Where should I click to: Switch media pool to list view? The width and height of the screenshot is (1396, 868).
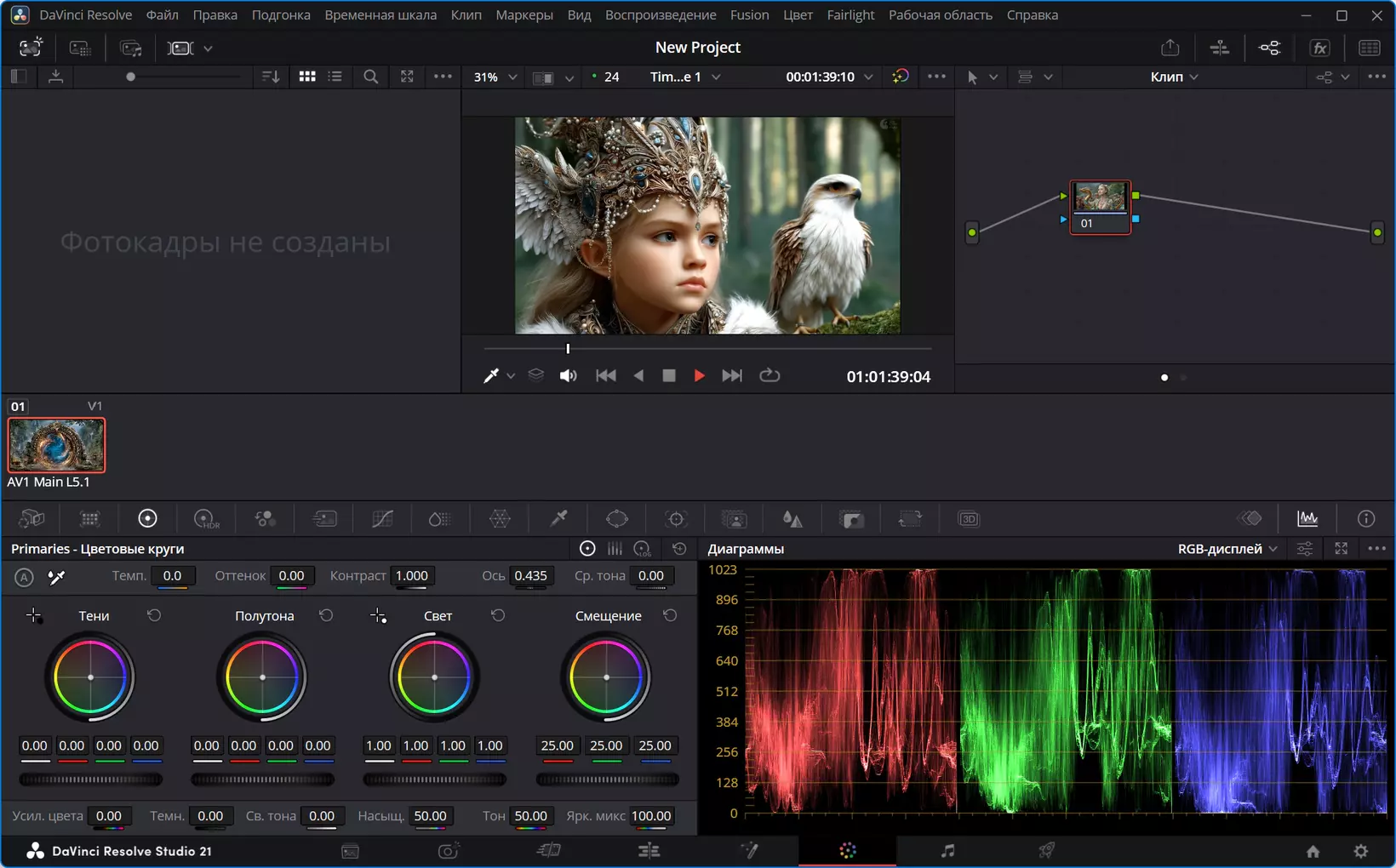coord(335,77)
